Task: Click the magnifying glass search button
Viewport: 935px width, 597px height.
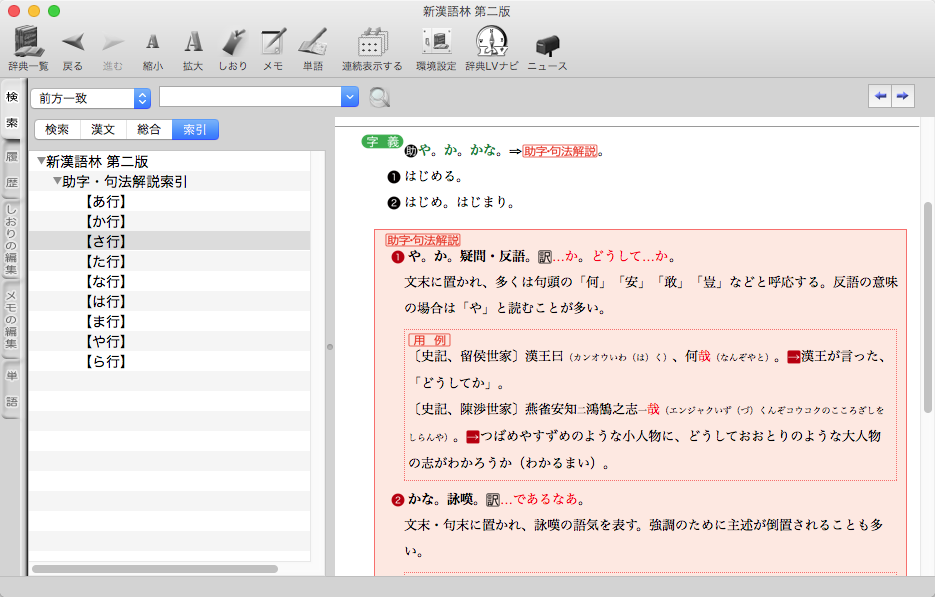Action: (x=379, y=97)
